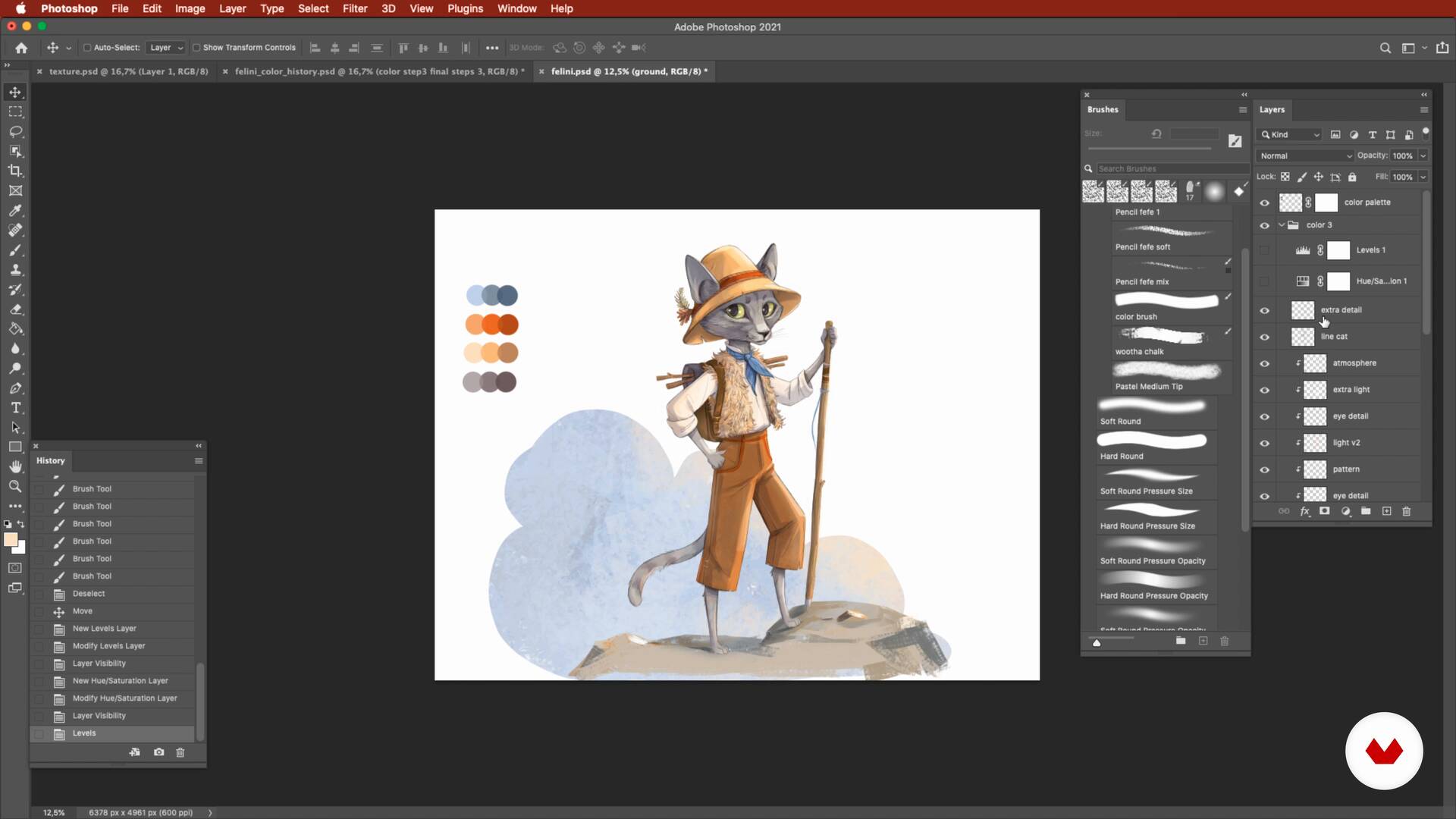Select the Hand tool
The image size is (1456, 819).
click(x=15, y=466)
